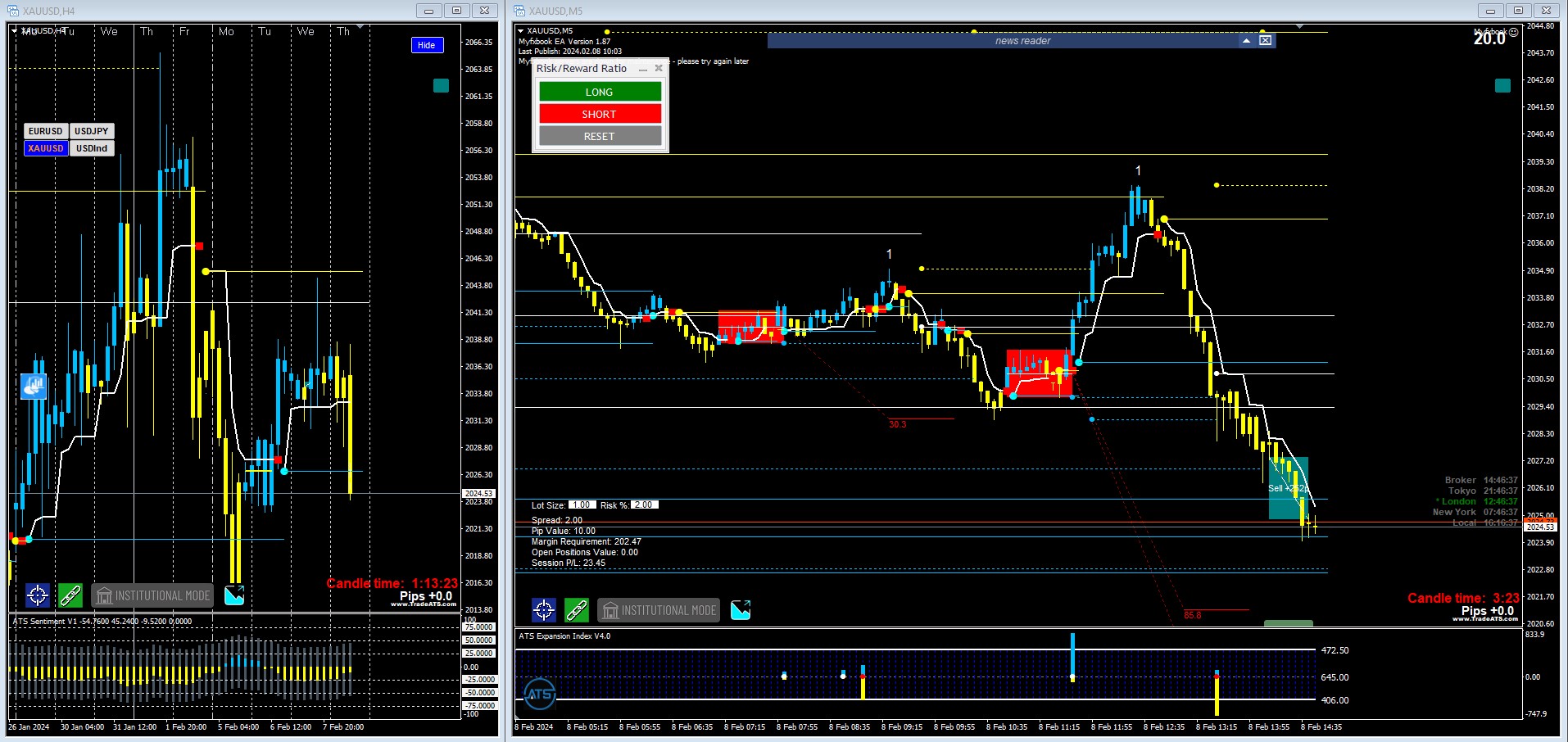Click the Risk/Reward Ratio panel title
This screenshot has height=742, width=1568.
click(x=582, y=69)
